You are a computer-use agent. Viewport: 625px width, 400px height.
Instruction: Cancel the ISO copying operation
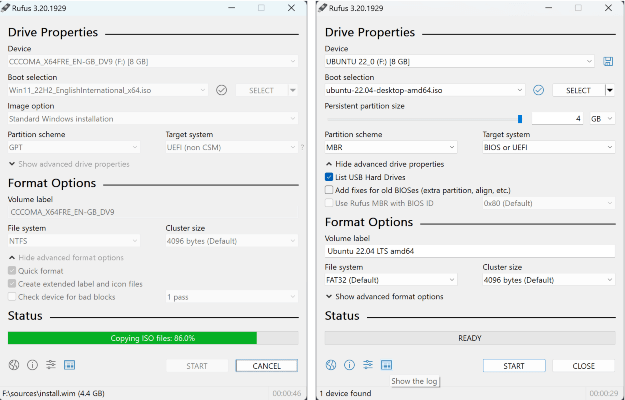267,366
